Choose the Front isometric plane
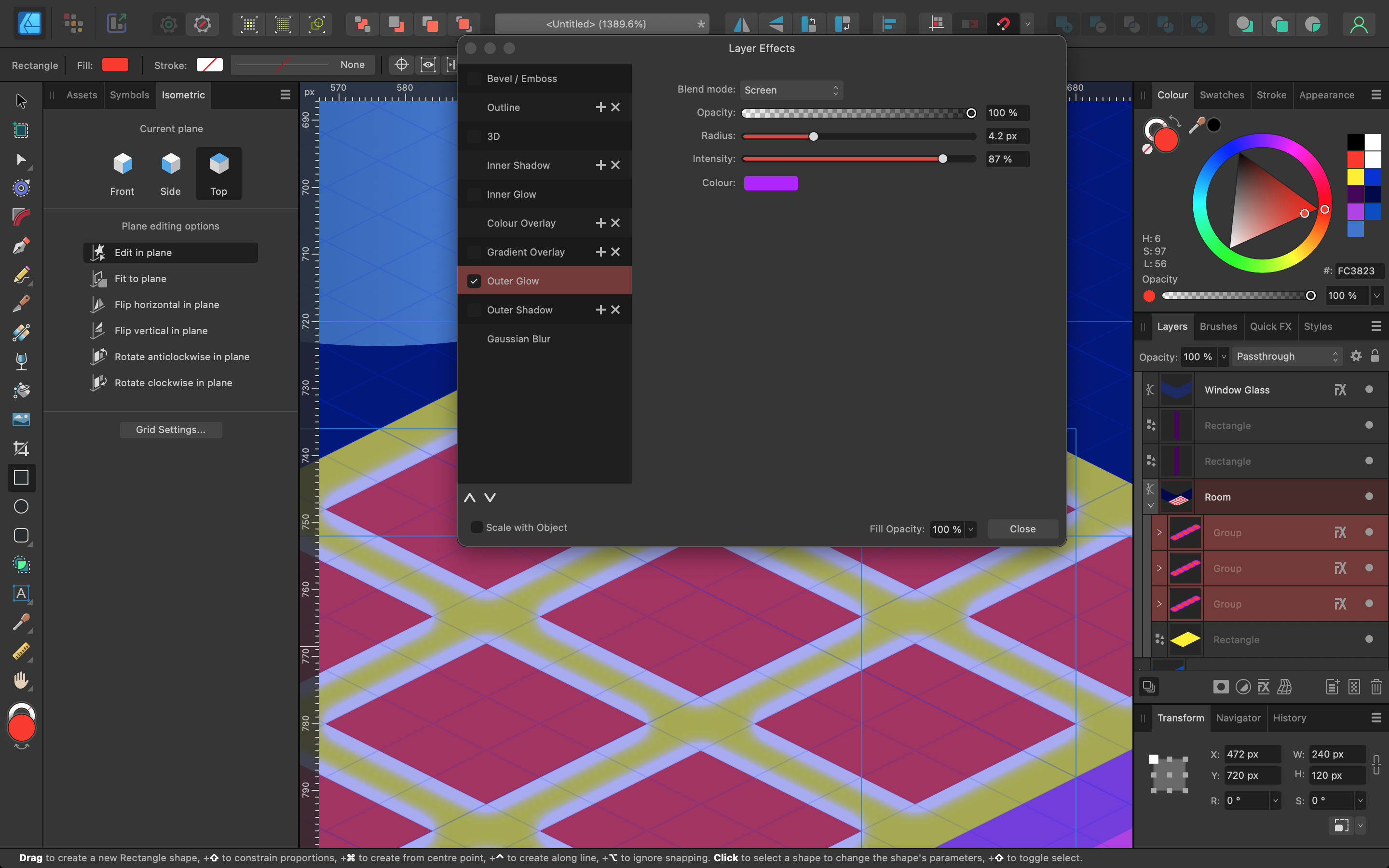1389x868 pixels. click(x=122, y=174)
